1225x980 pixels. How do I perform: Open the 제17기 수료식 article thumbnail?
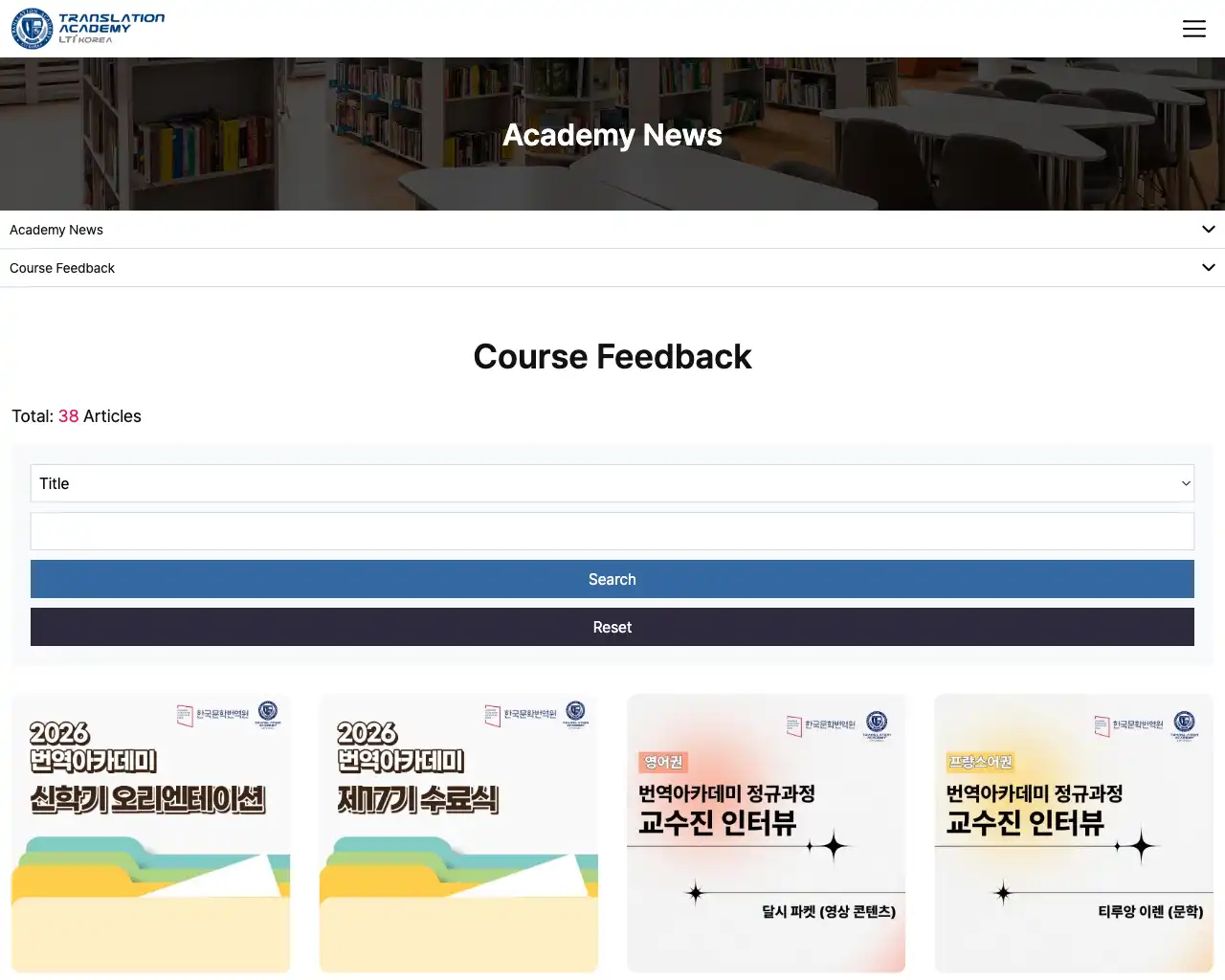click(x=458, y=834)
